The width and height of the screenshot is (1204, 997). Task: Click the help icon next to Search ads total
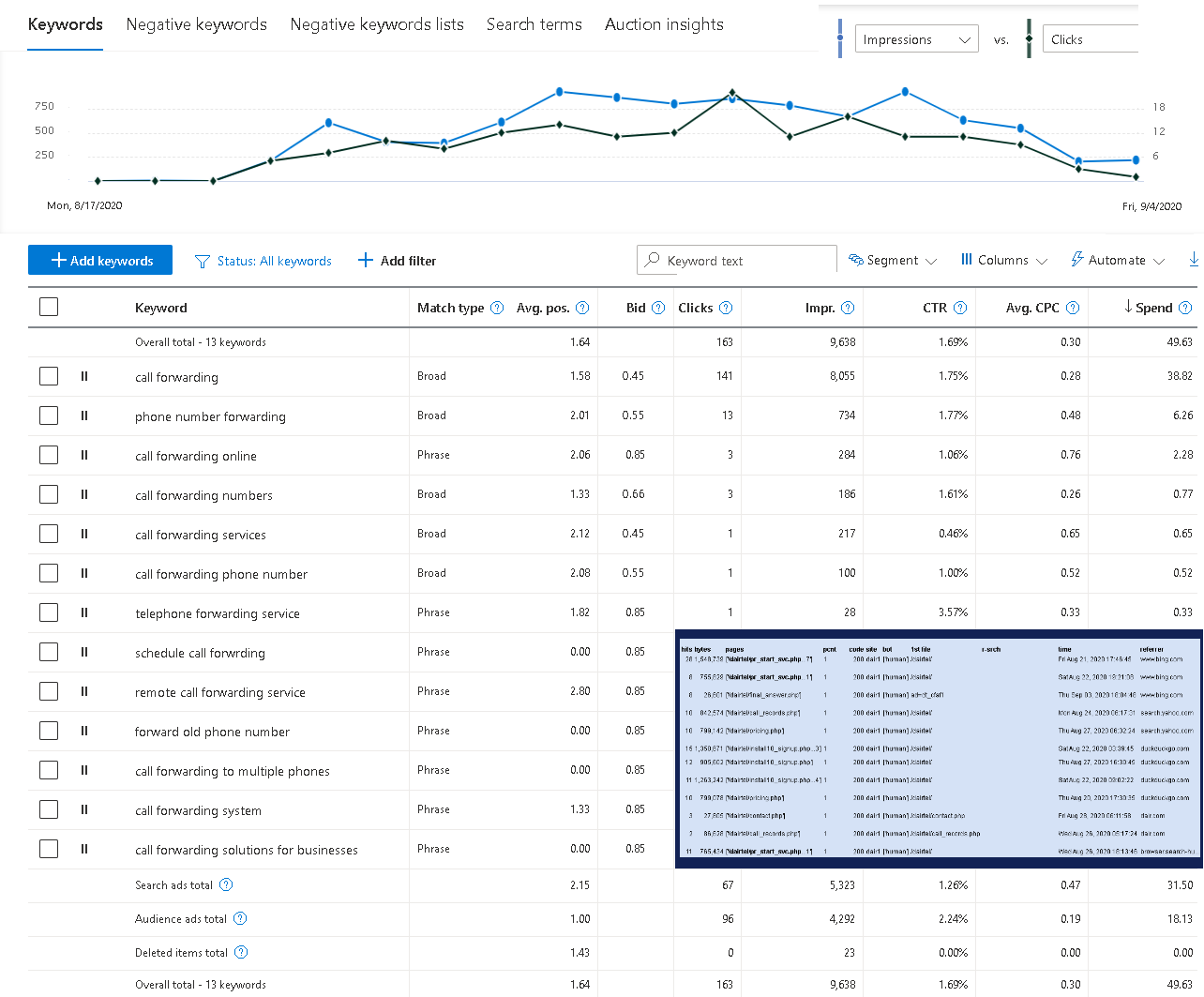pos(226,884)
